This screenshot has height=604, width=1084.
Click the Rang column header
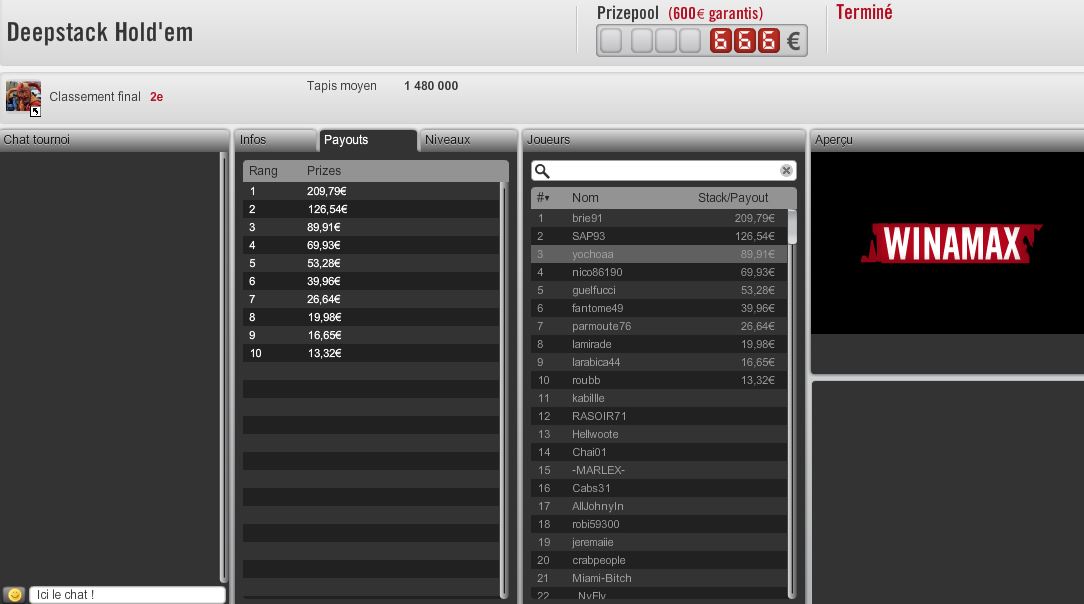tap(263, 171)
